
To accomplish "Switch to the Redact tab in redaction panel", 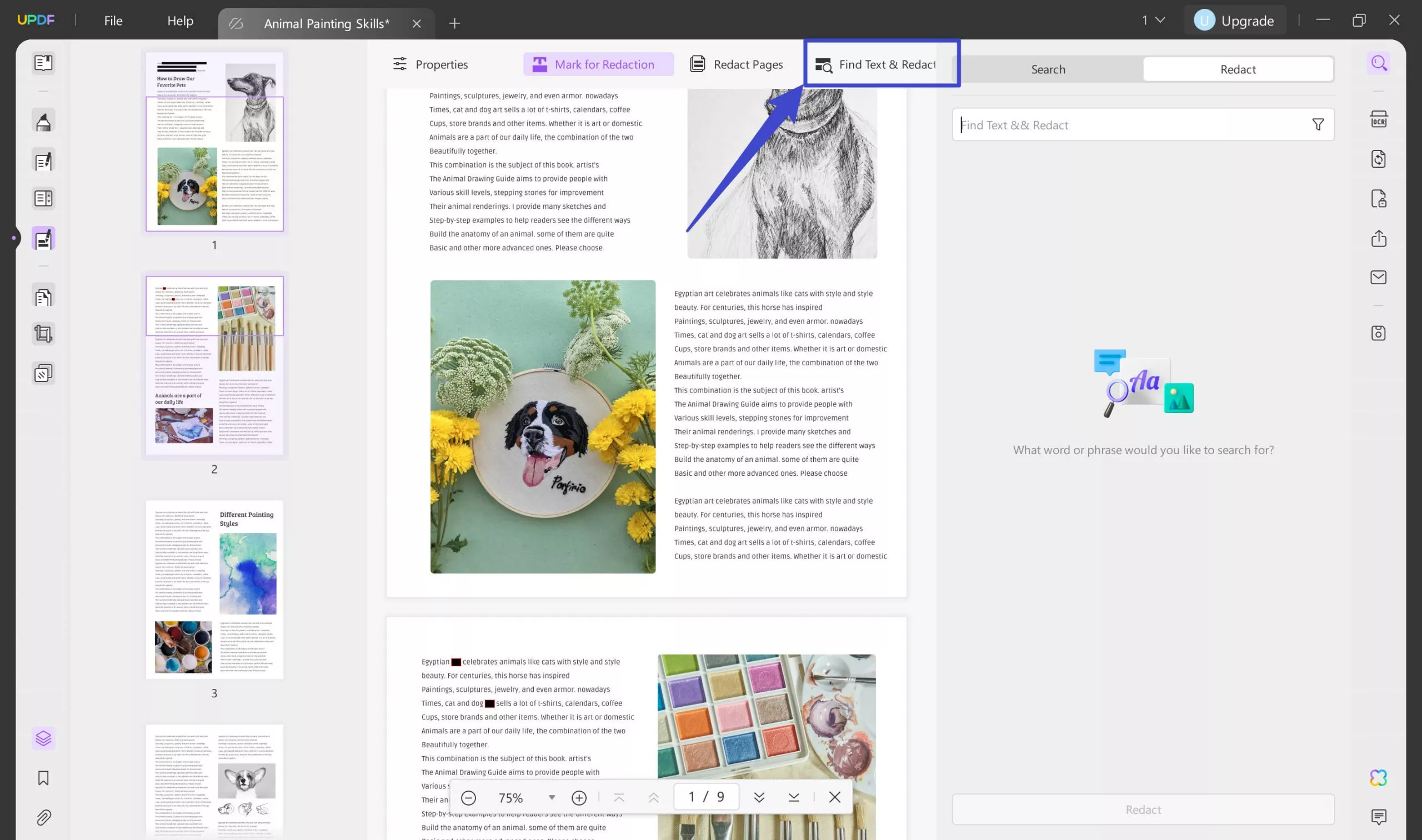I will pos(1237,68).
